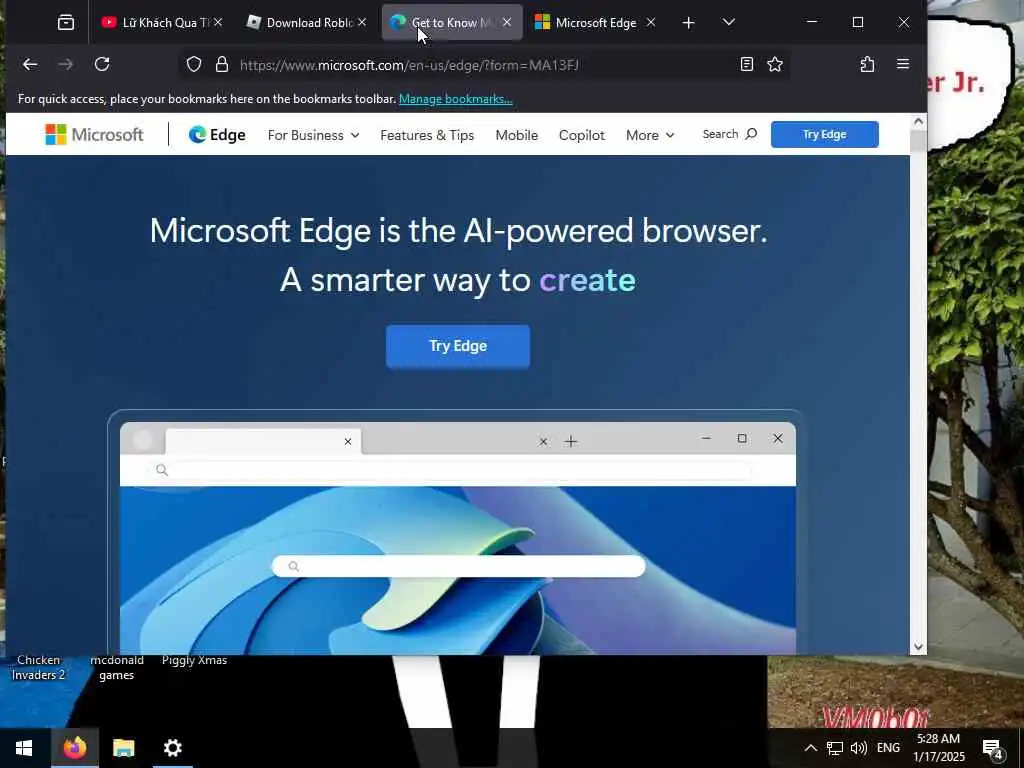Select mcdonald games desktop shortcut
Viewport: 1024px width, 768px height.
click(117, 667)
